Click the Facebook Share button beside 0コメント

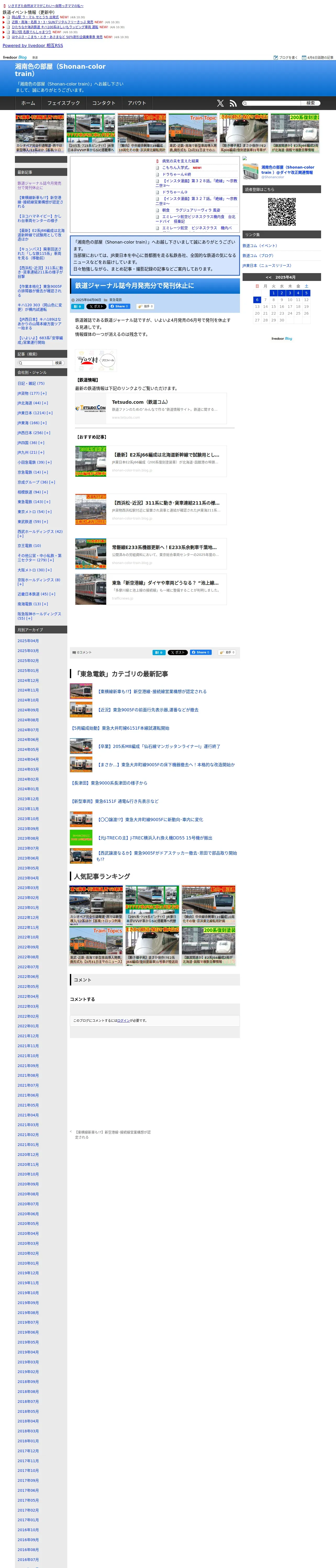[x=201, y=652]
